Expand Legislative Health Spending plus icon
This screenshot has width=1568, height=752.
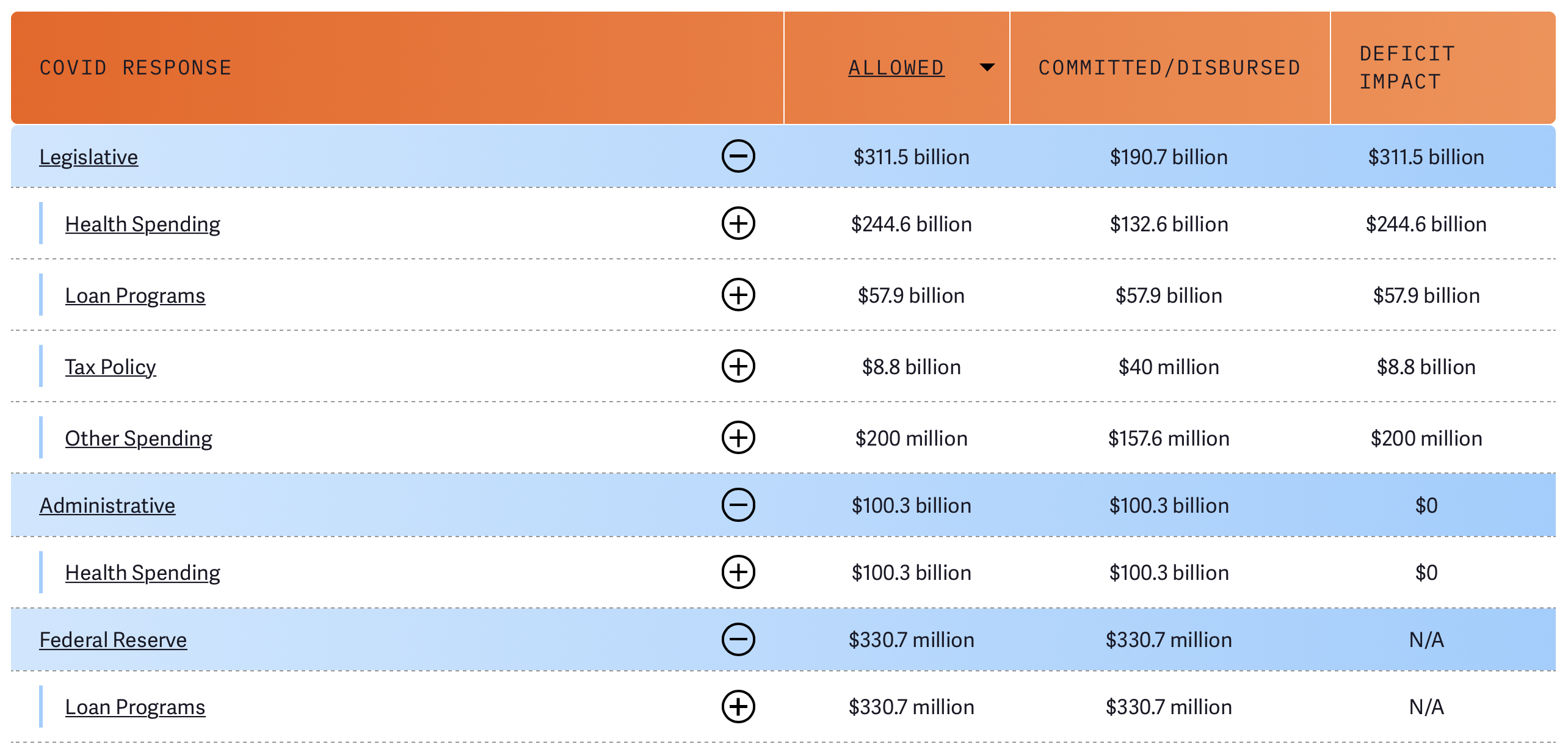(x=738, y=223)
